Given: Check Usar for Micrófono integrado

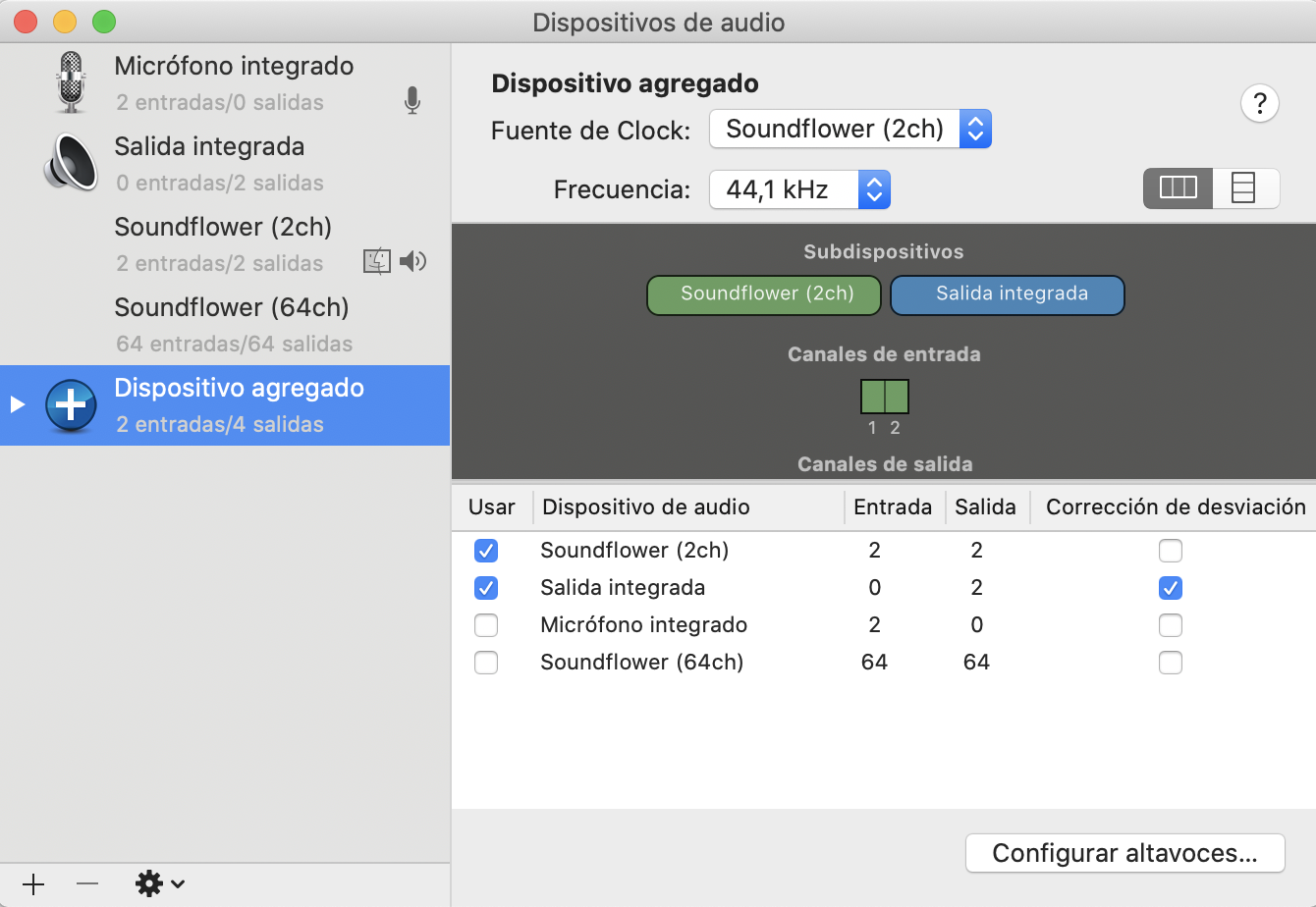Looking at the screenshot, I should coord(485,625).
